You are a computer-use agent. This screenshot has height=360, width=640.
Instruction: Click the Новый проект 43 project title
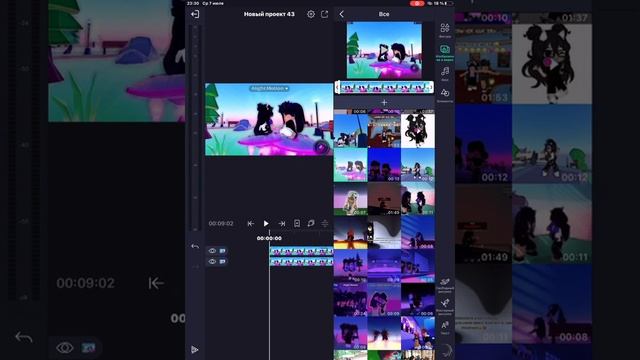click(x=269, y=14)
